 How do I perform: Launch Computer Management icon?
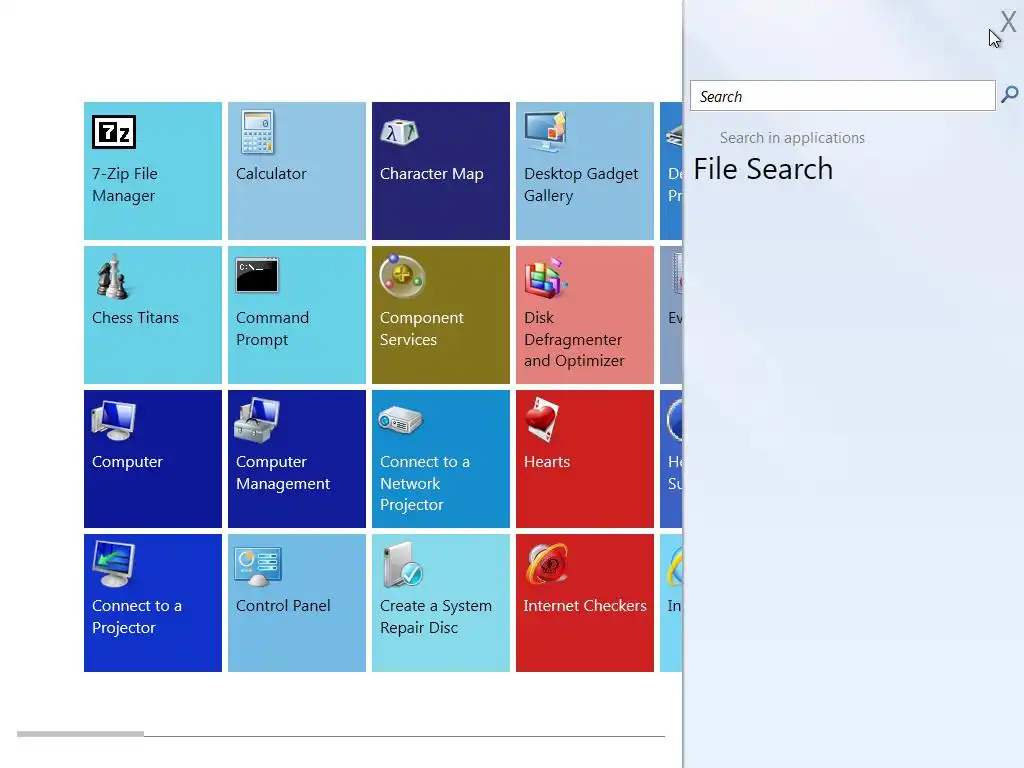257,421
